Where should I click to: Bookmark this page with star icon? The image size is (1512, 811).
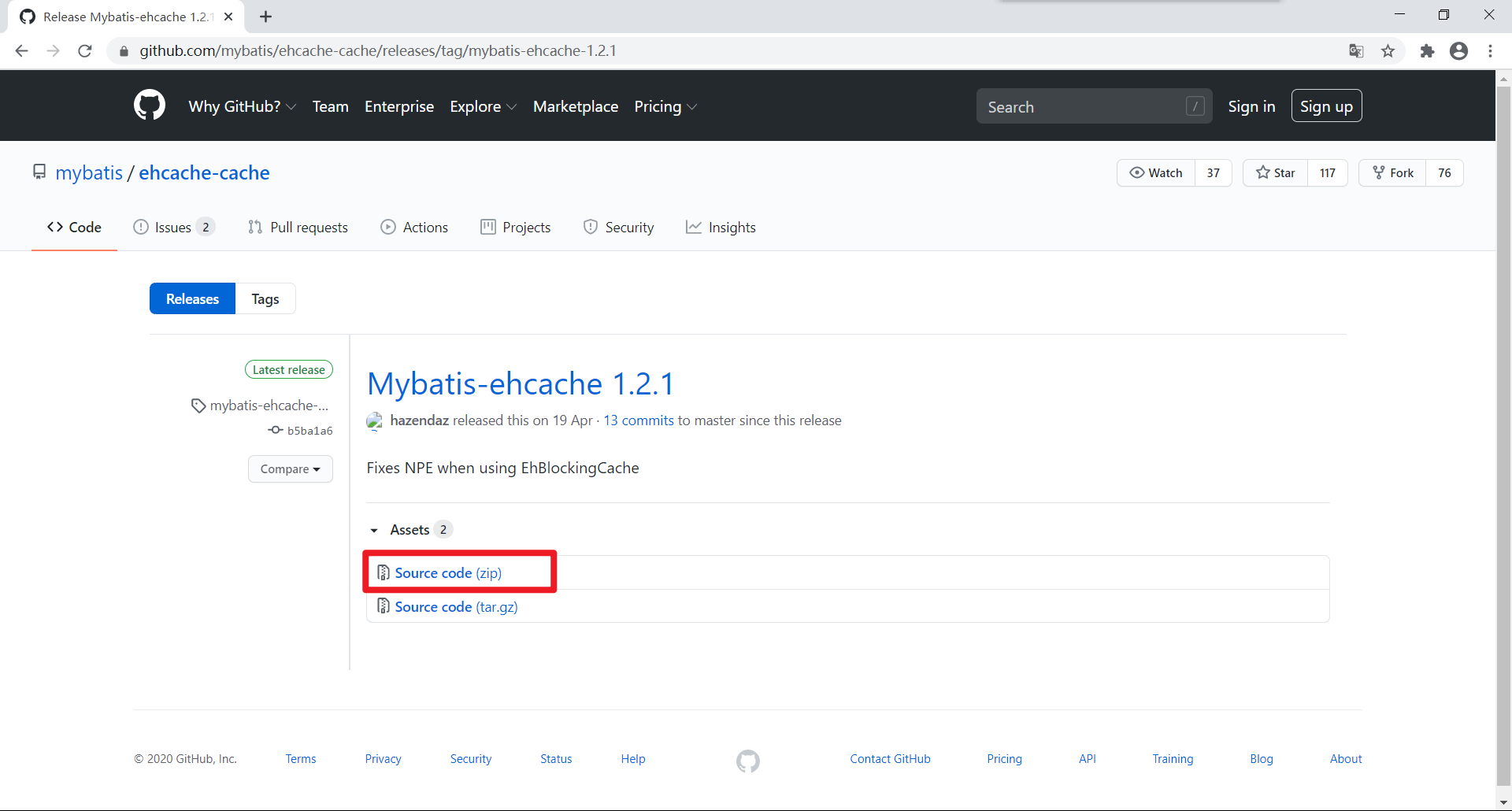(1388, 51)
